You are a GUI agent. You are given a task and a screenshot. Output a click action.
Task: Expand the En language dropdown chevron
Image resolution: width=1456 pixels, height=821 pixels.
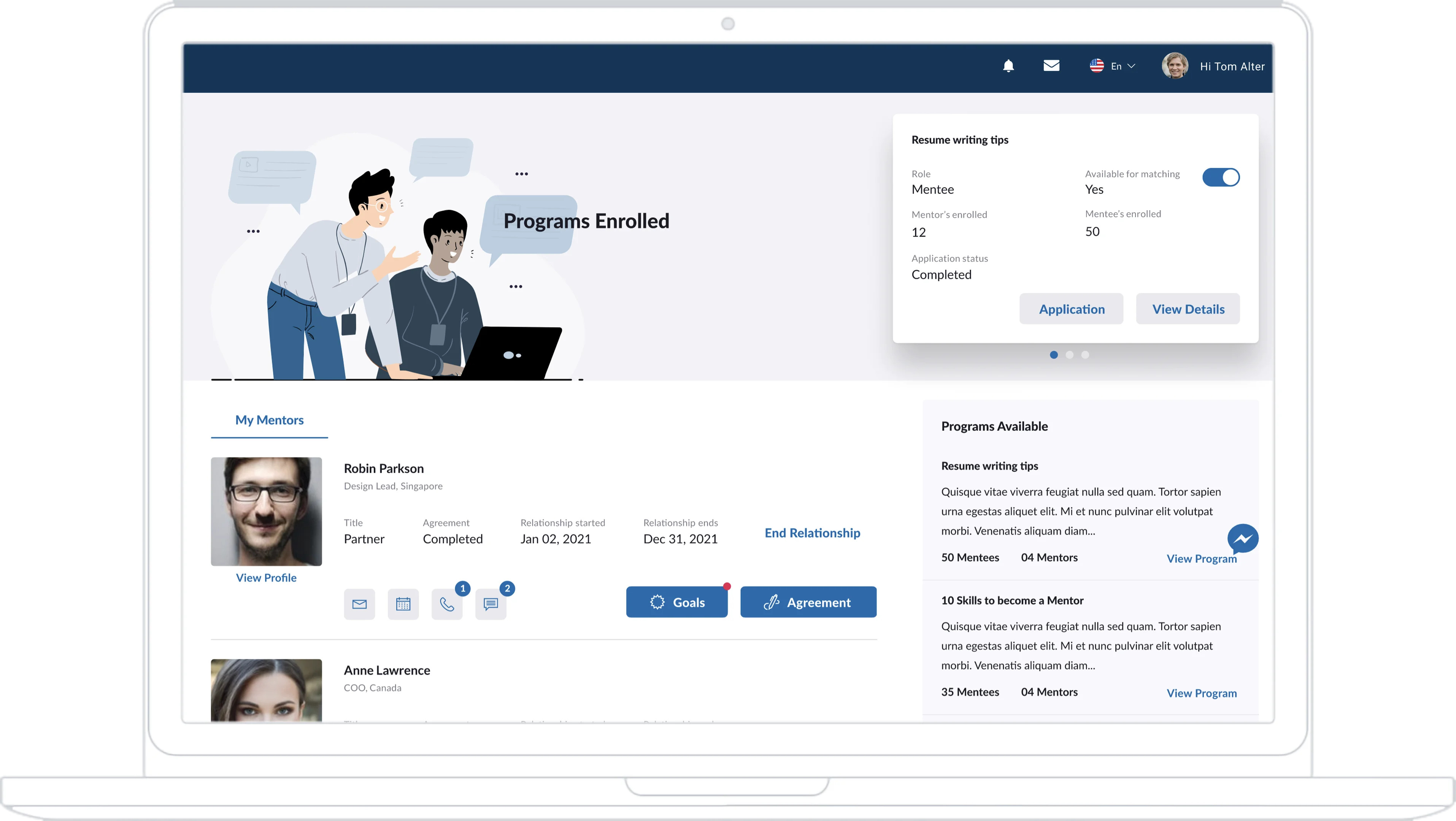click(1131, 66)
